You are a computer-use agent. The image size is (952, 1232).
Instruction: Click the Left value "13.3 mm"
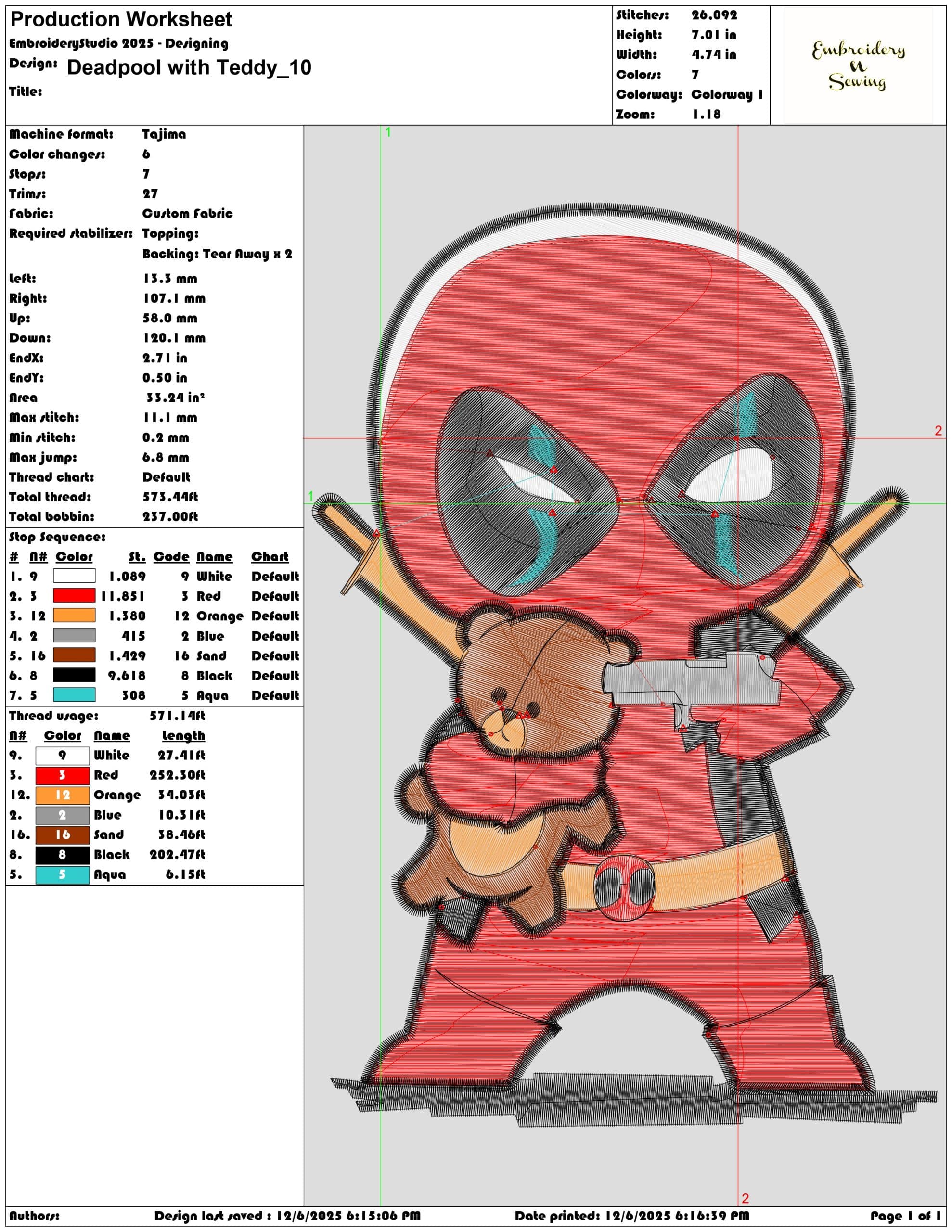[x=170, y=279]
